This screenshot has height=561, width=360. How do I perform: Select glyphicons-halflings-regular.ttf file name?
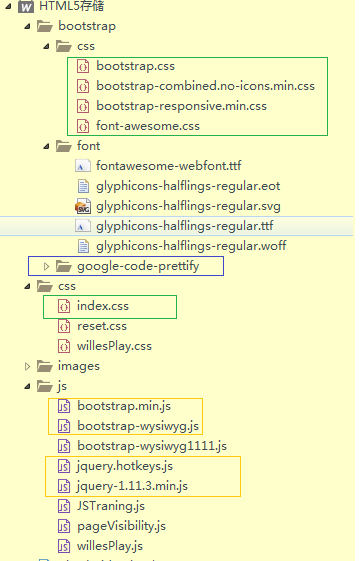pyautogui.click(x=185, y=226)
